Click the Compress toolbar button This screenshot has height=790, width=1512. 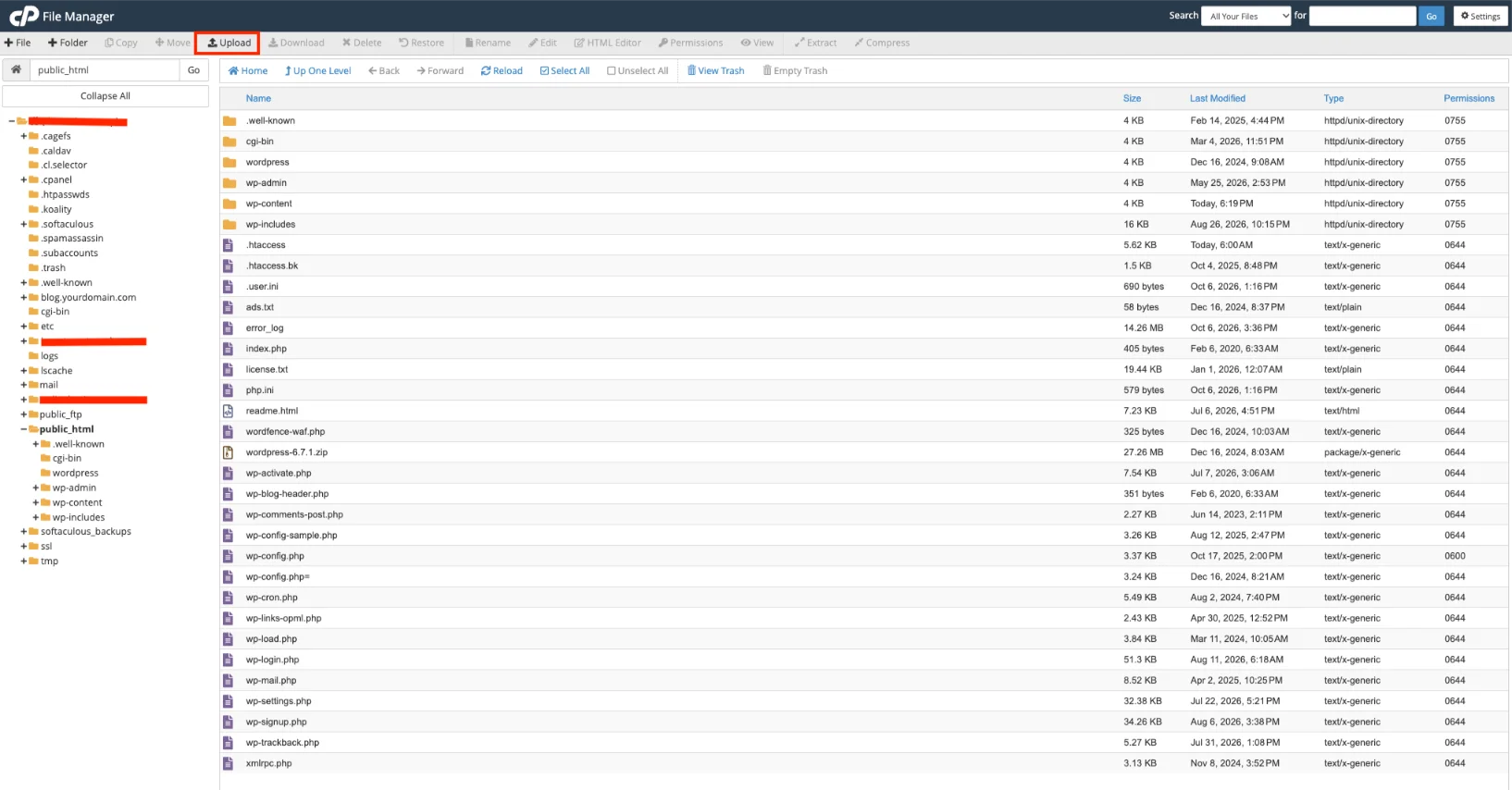click(882, 43)
